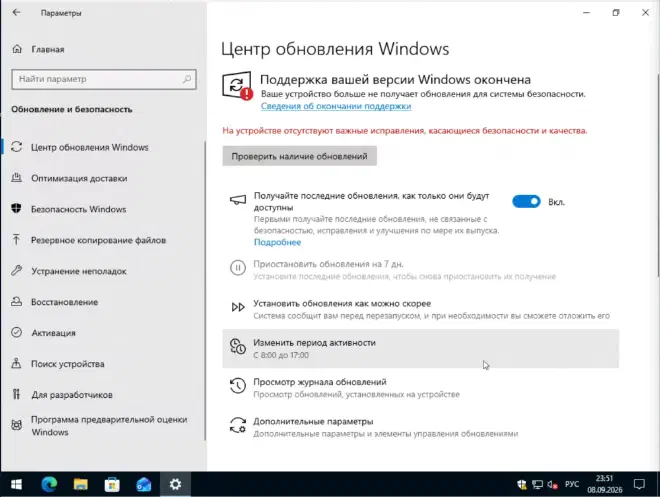
Task: Click the Восстановление sidebar icon
Action: point(16,301)
